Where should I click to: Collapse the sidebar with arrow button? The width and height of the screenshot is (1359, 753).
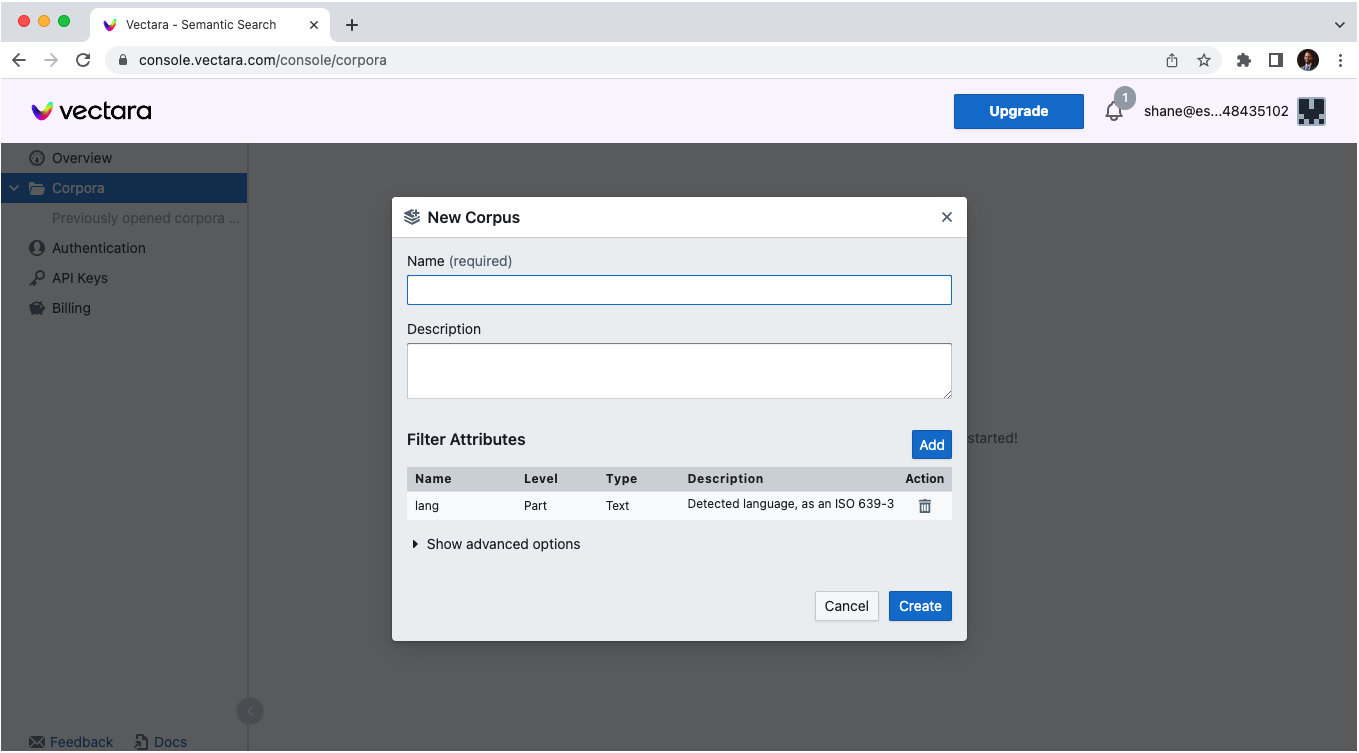click(249, 711)
